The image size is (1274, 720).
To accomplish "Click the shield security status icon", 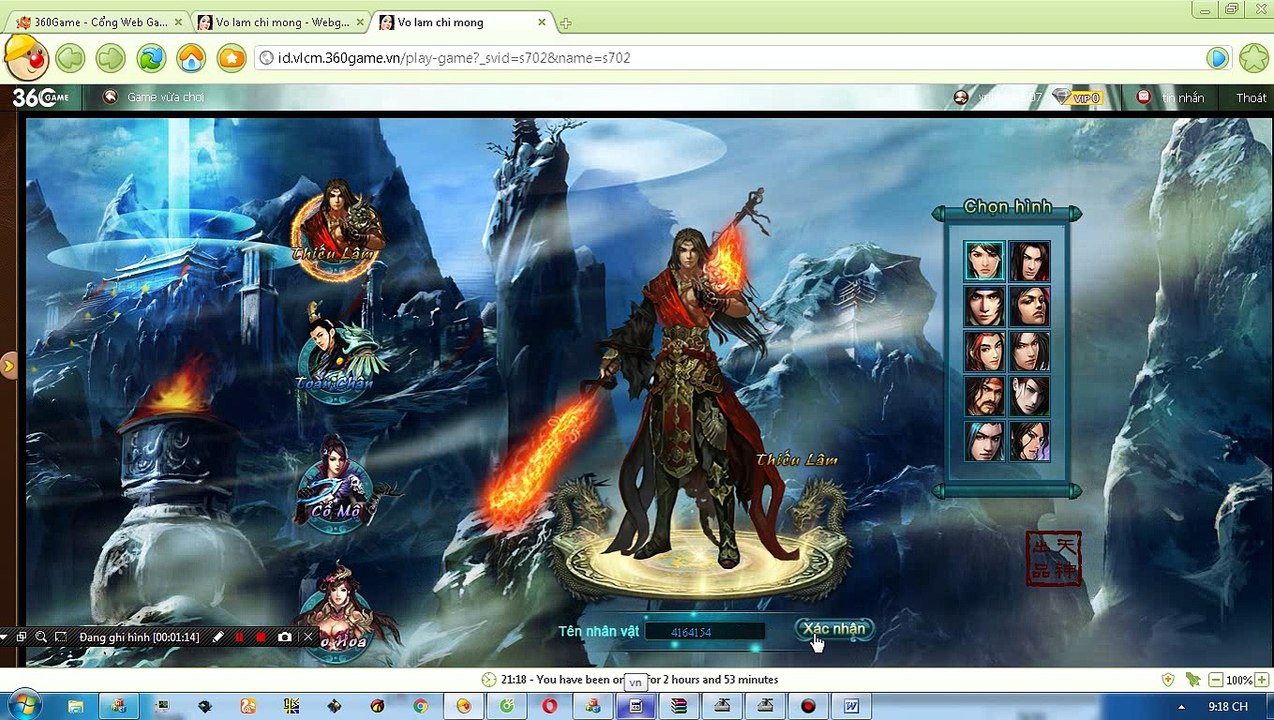I will click(1168, 680).
